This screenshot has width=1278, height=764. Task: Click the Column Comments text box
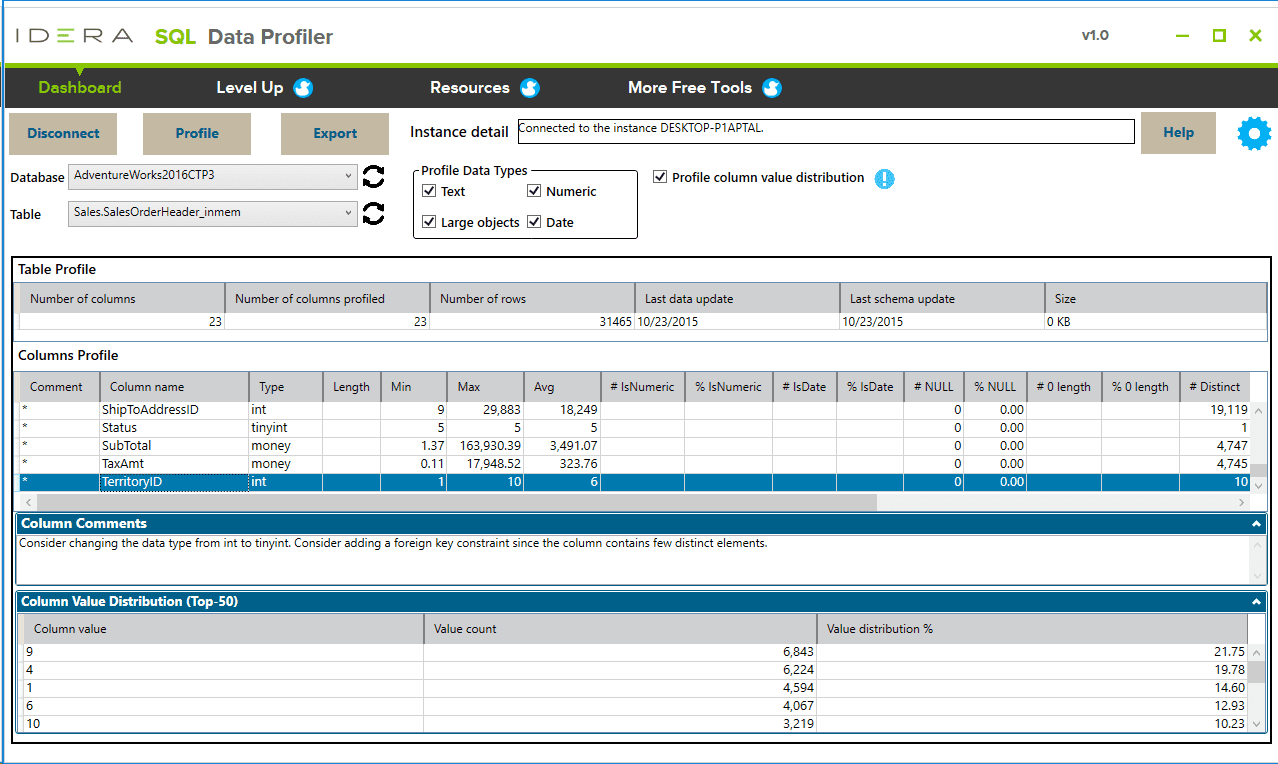click(x=633, y=559)
